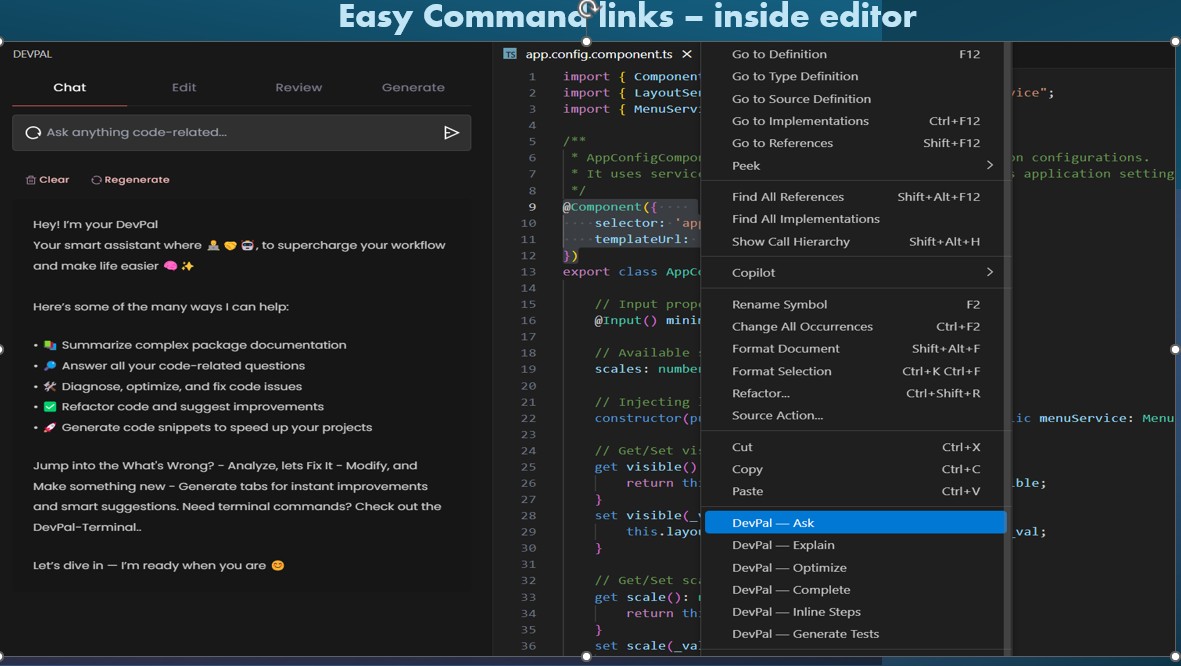The width and height of the screenshot is (1181, 666).
Task: Choose Paste from context menu
Action: 856,491
